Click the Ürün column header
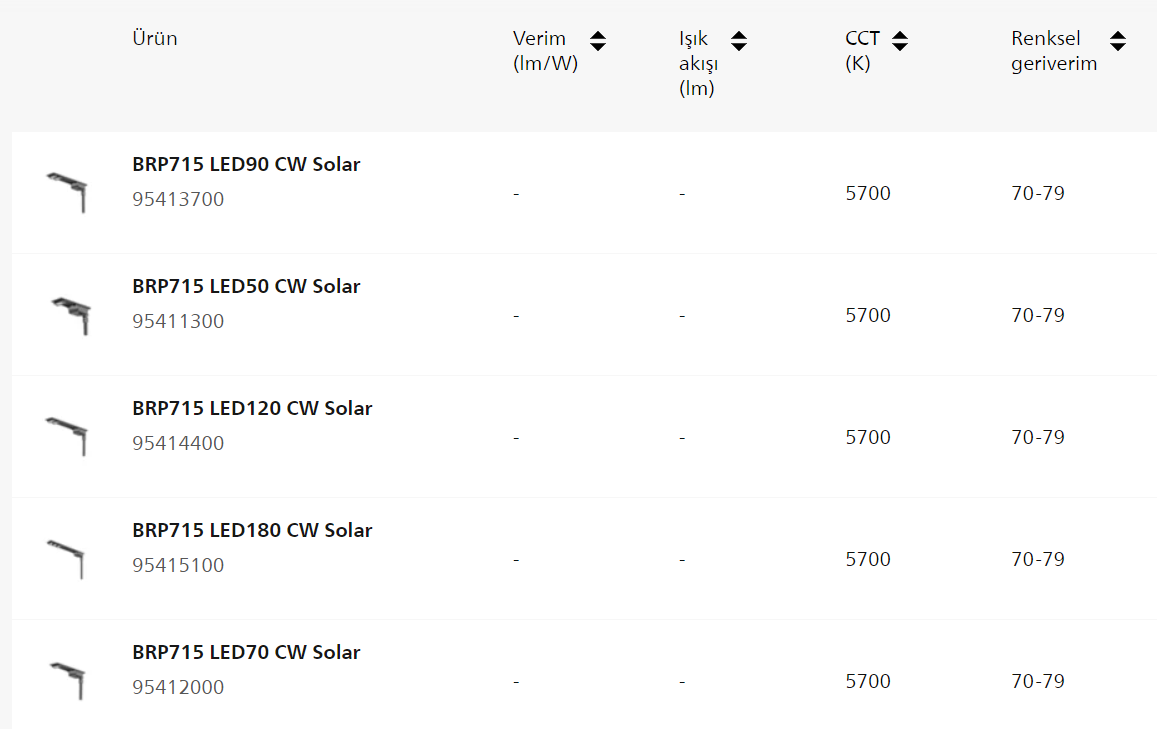 click(x=155, y=38)
